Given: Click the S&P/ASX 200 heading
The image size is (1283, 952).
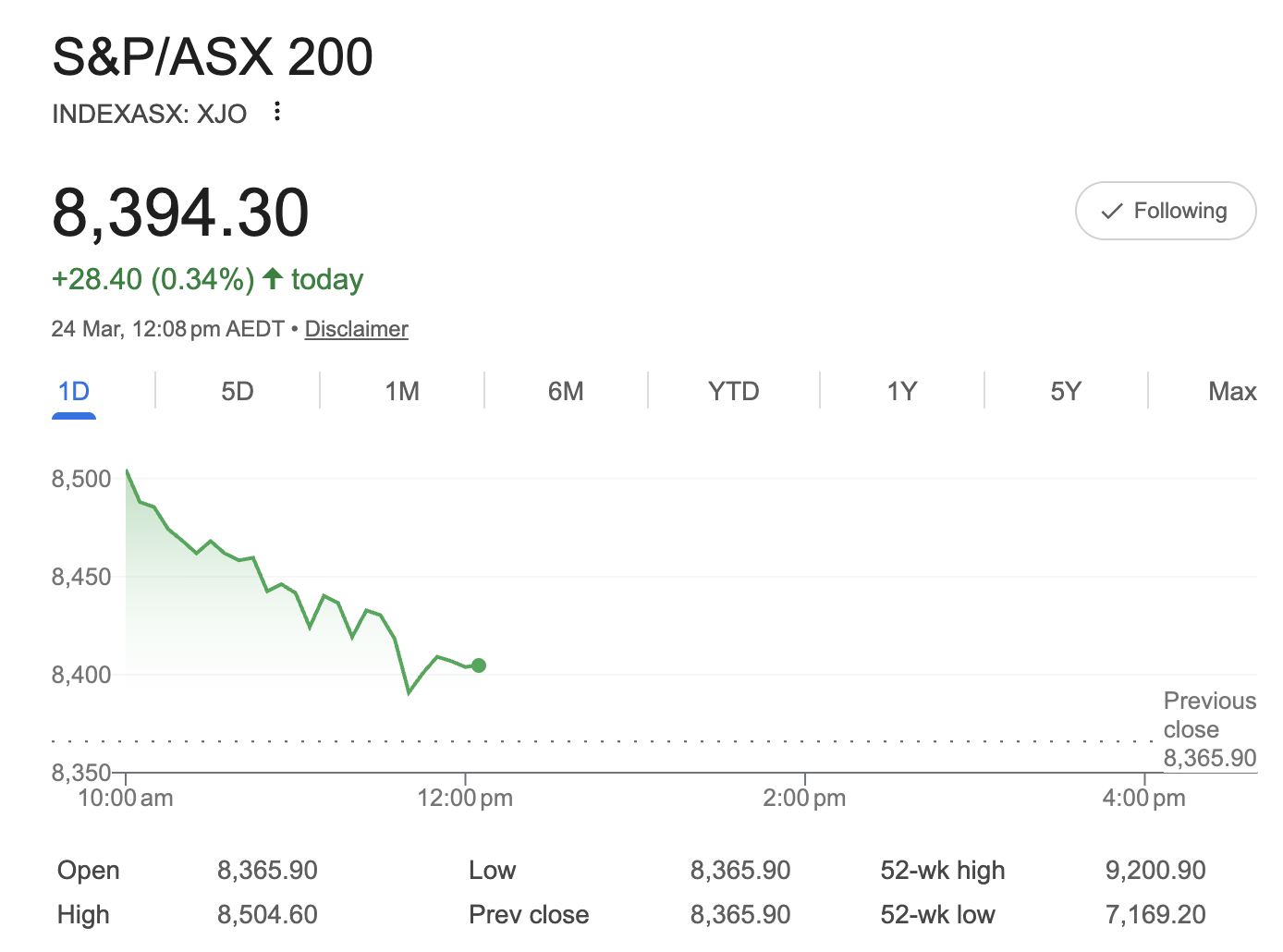Looking at the screenshot, I should (x=213, y=57).
